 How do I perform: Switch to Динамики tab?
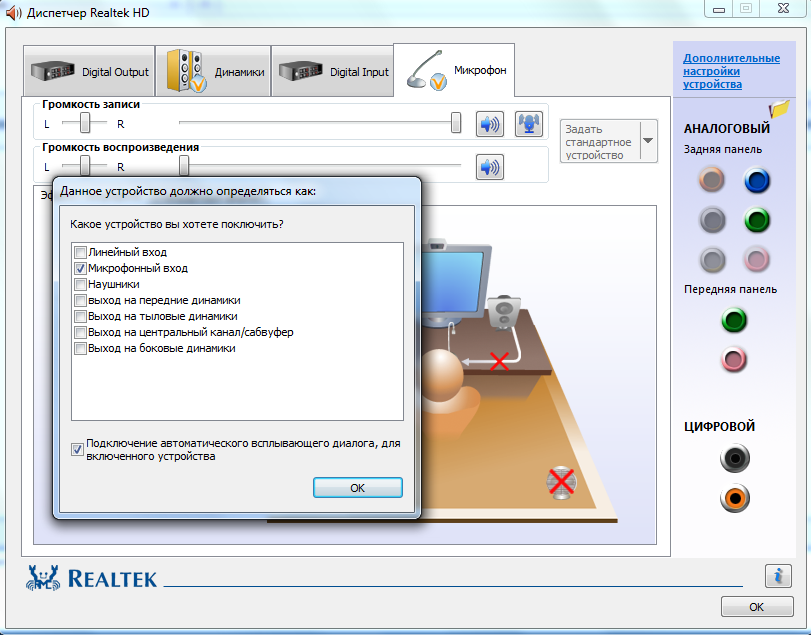[214, 71]
